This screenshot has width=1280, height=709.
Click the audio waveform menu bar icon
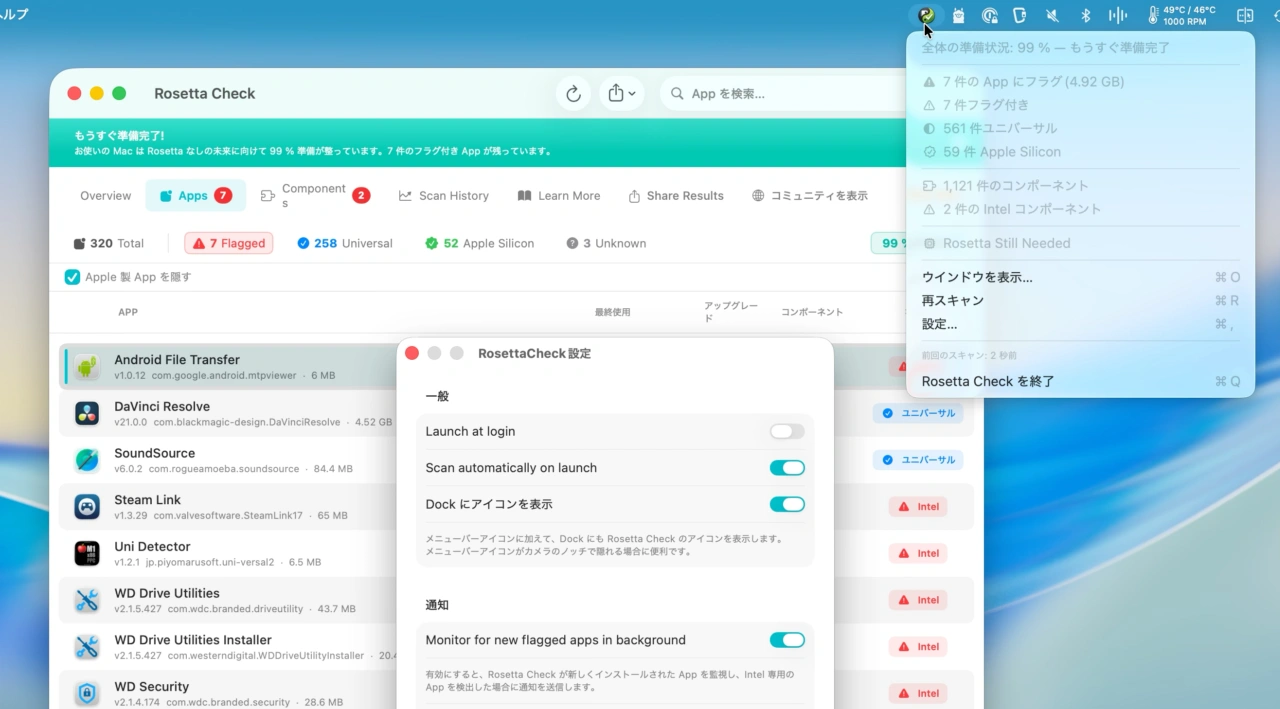(1118, 15)
